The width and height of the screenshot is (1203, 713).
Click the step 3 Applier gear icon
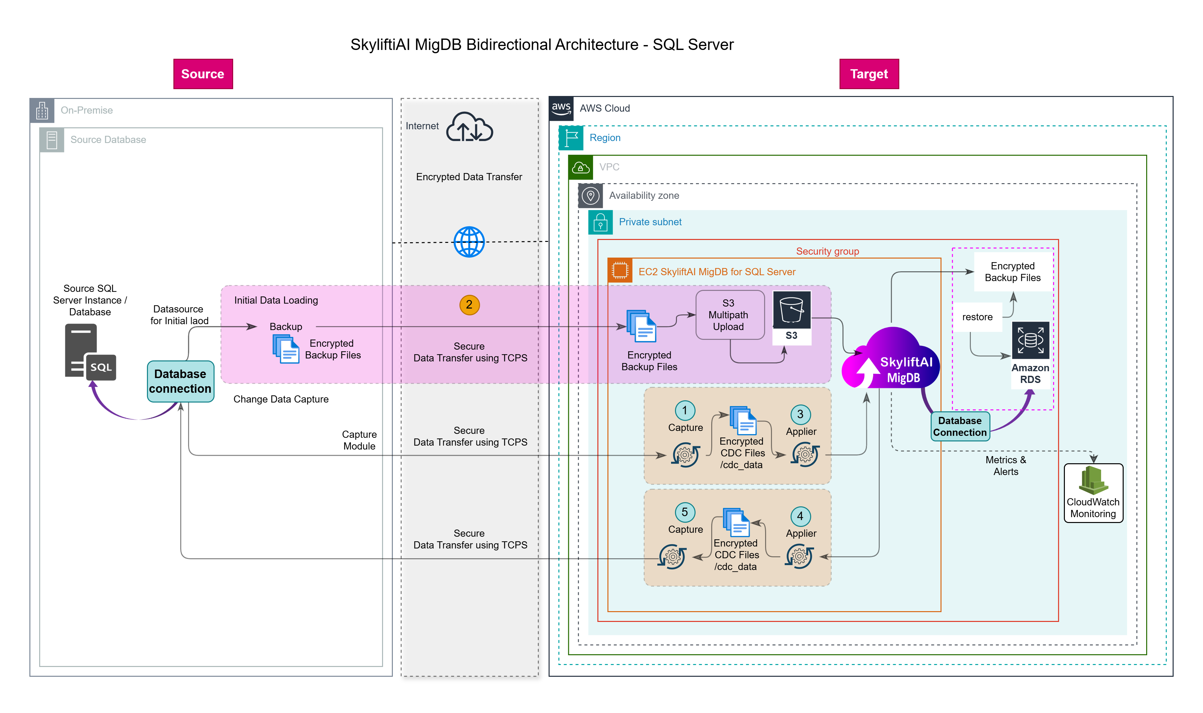tap(805, 455)
